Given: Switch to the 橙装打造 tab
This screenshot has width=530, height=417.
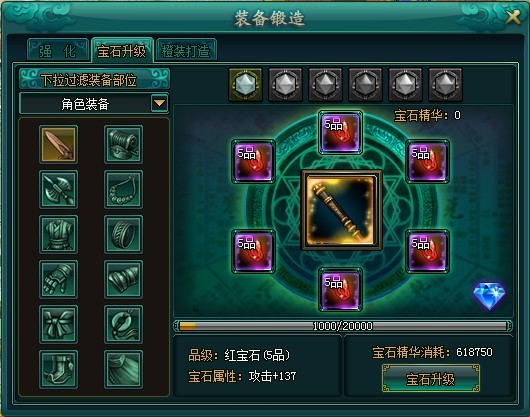Looking at the screenshot, I should tap(186, 51).
